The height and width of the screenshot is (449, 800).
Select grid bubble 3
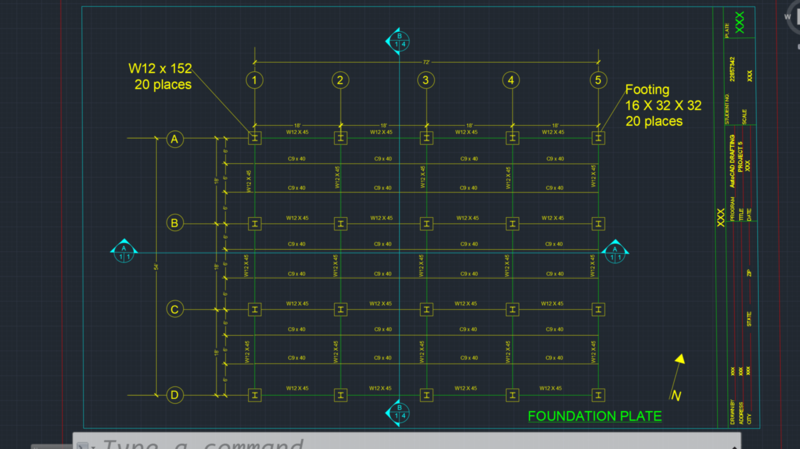point(426,80)
